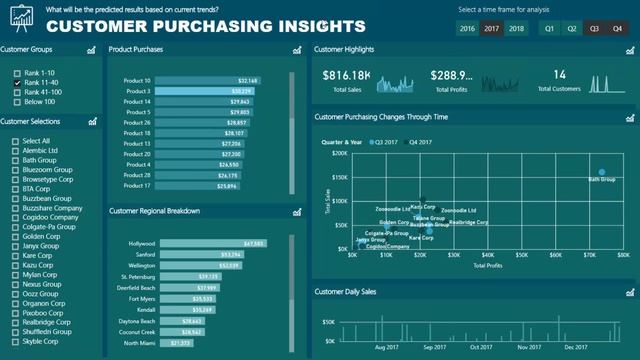Check the Skyble Corp checkbox
The image size is (640, 360).
click(x=16, y=342)
